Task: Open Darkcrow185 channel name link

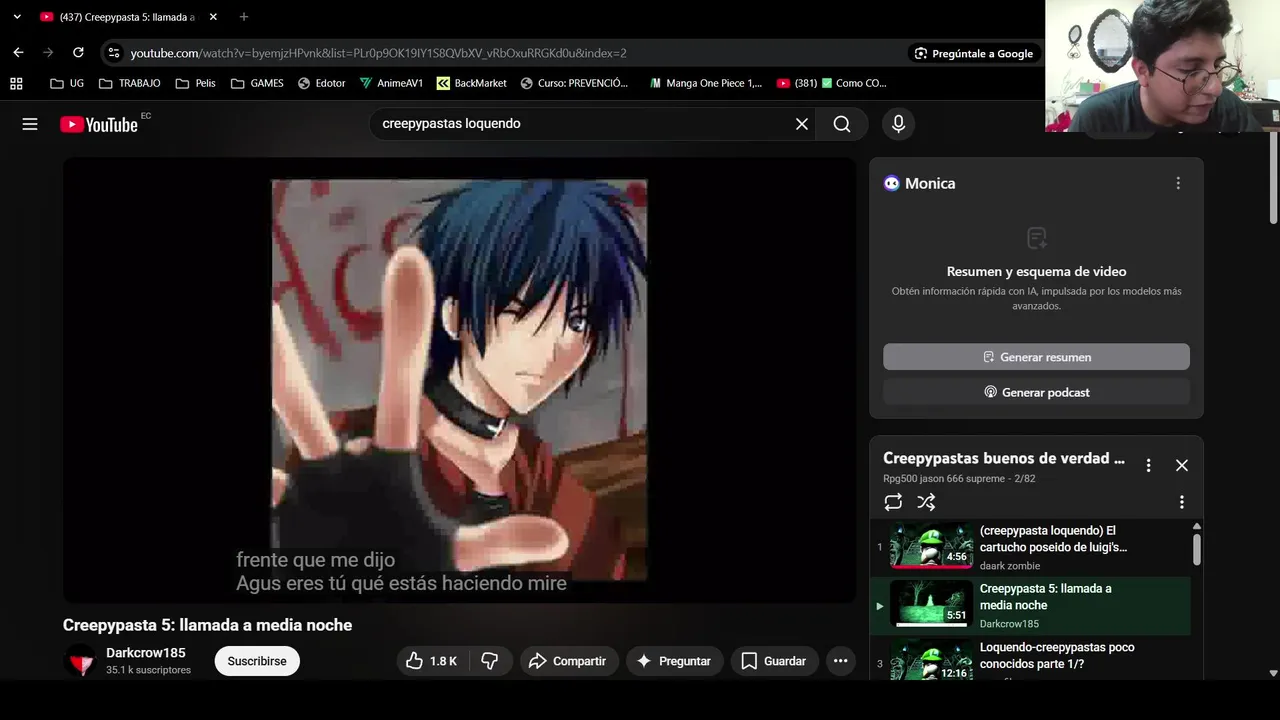Action: click(x=146, y=653)
